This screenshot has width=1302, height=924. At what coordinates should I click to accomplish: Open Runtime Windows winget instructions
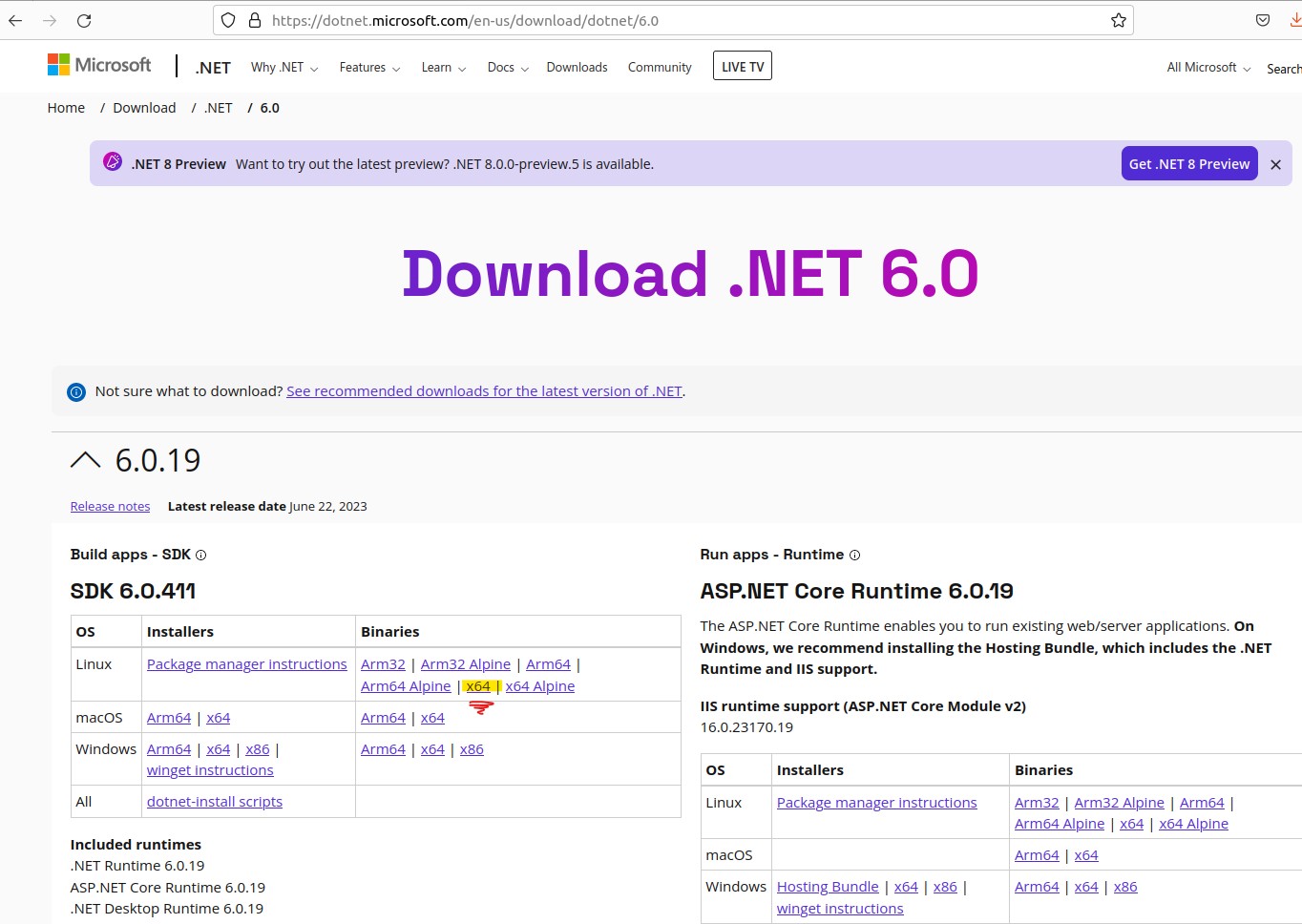click(840, 909)
